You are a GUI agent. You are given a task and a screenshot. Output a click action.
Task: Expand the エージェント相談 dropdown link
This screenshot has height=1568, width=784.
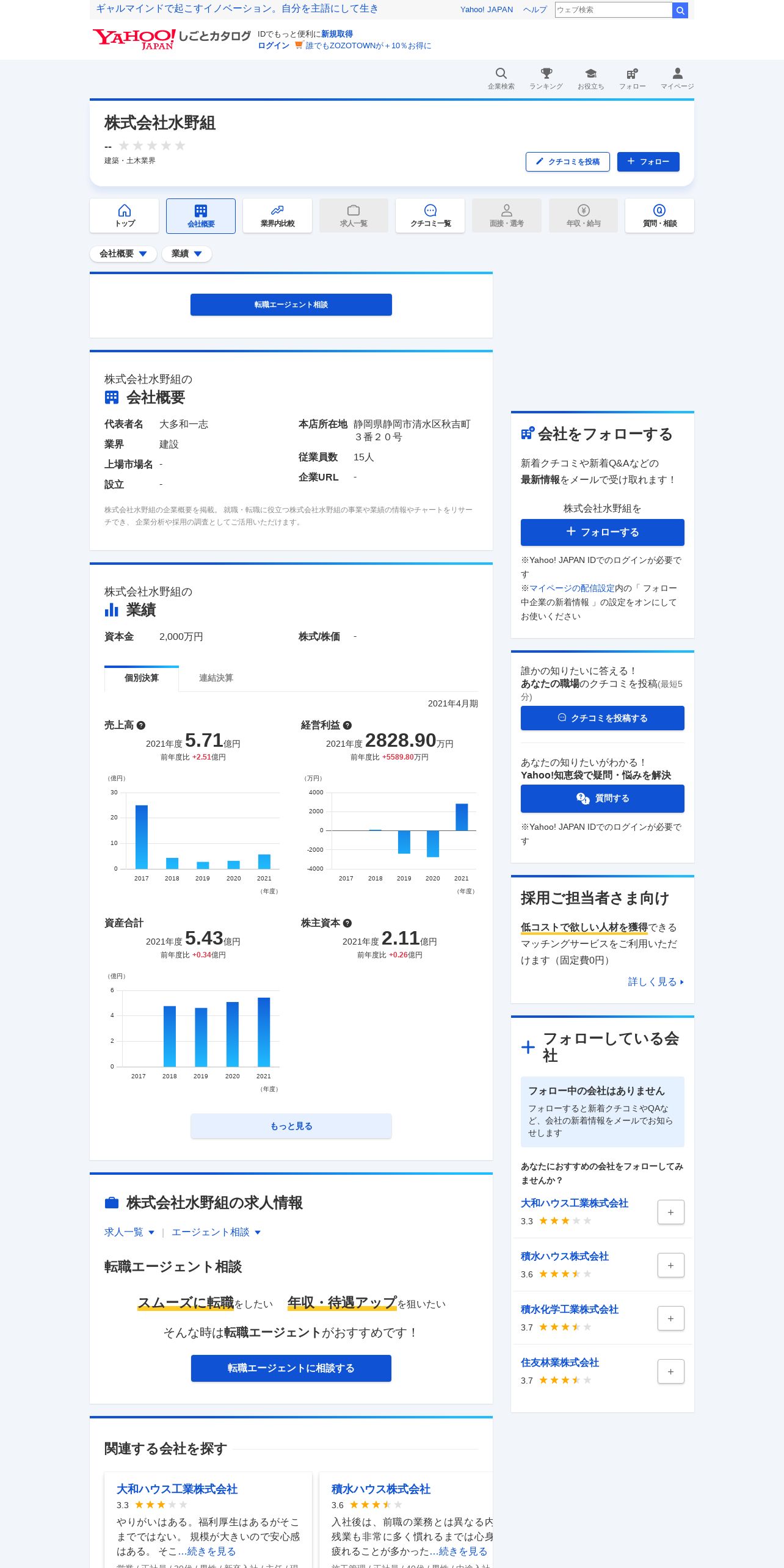[x=216, y=1232]
